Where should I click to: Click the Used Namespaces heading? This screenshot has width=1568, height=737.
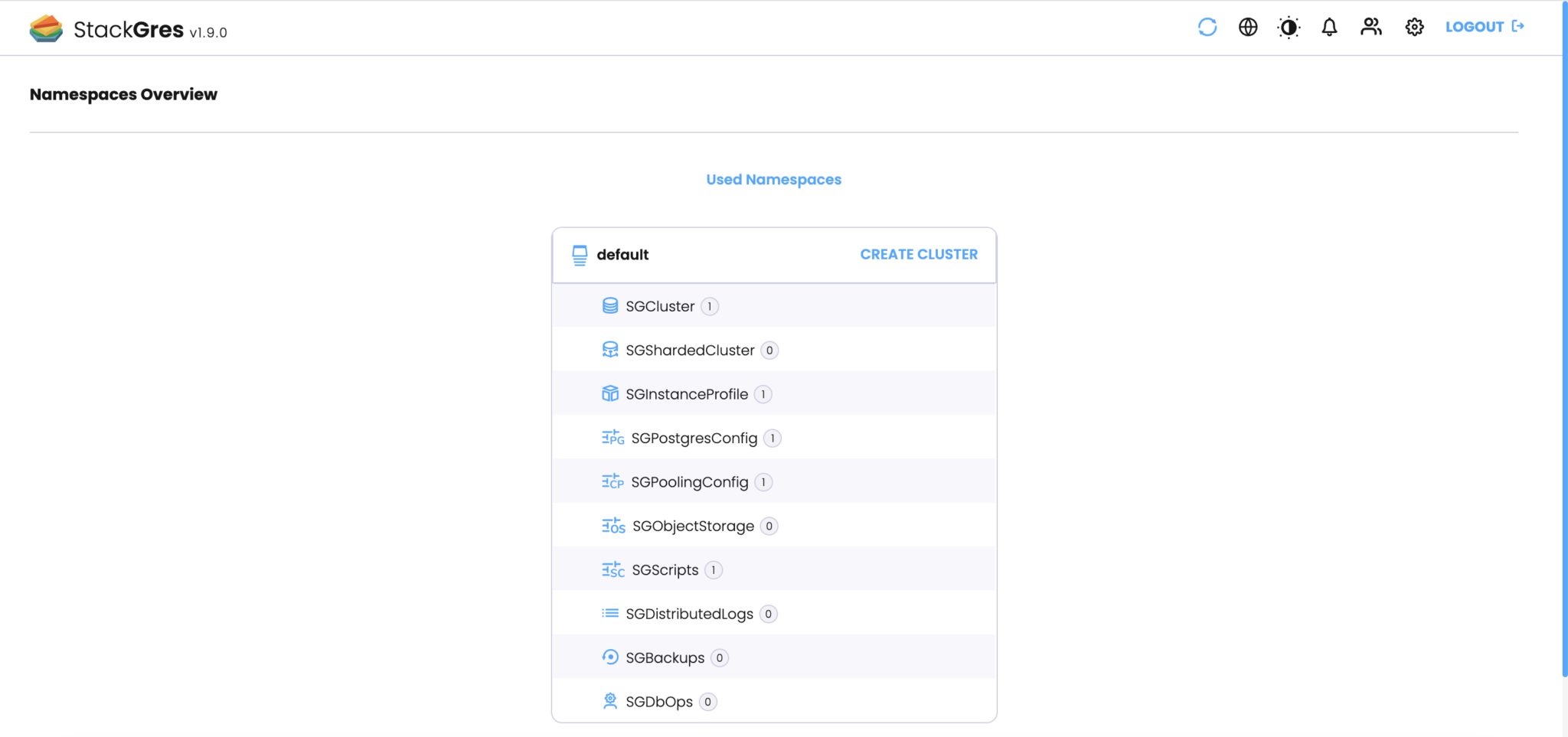pyautogui.click(x=773, y=179)
